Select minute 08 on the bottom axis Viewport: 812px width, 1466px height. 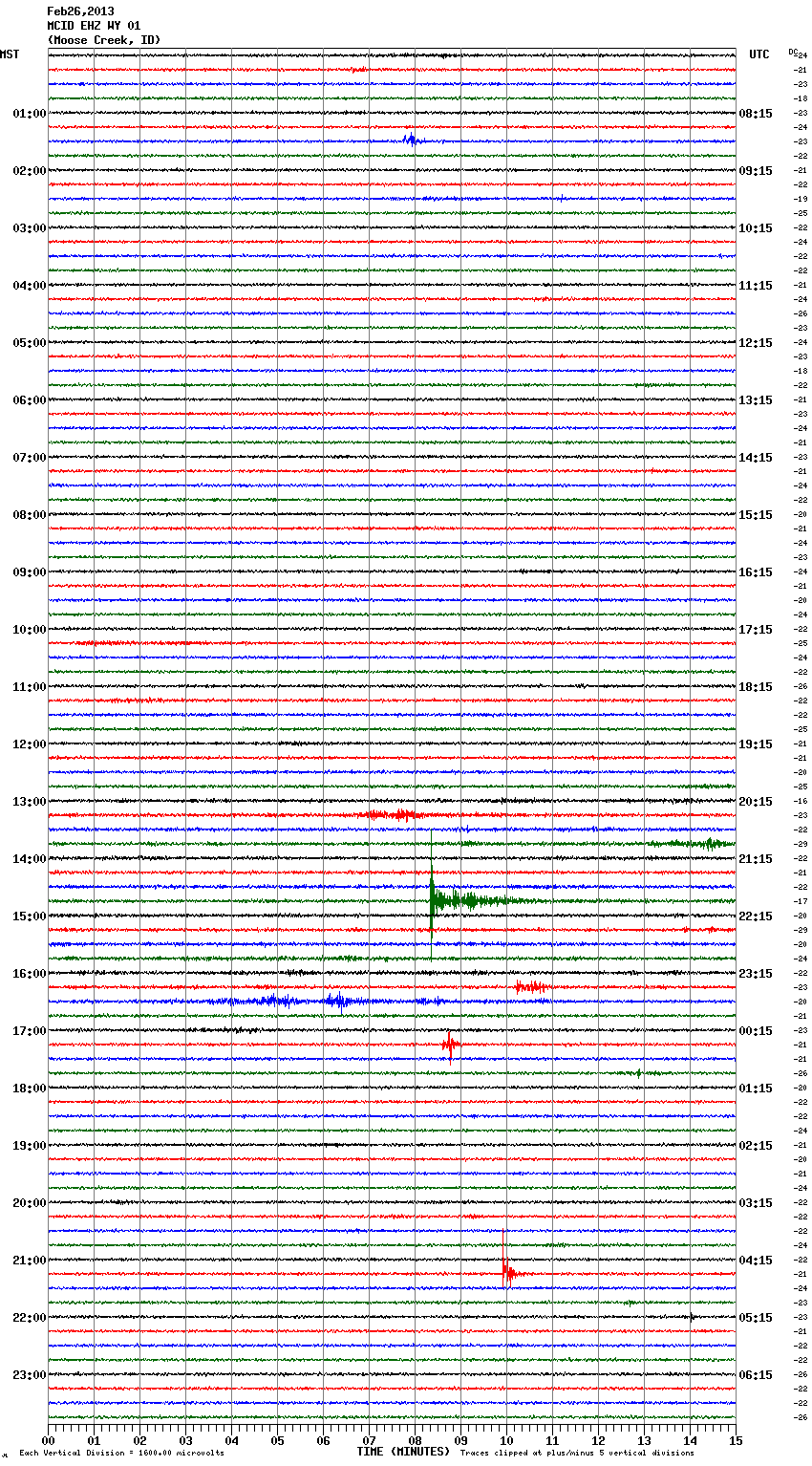[415, 1440]
